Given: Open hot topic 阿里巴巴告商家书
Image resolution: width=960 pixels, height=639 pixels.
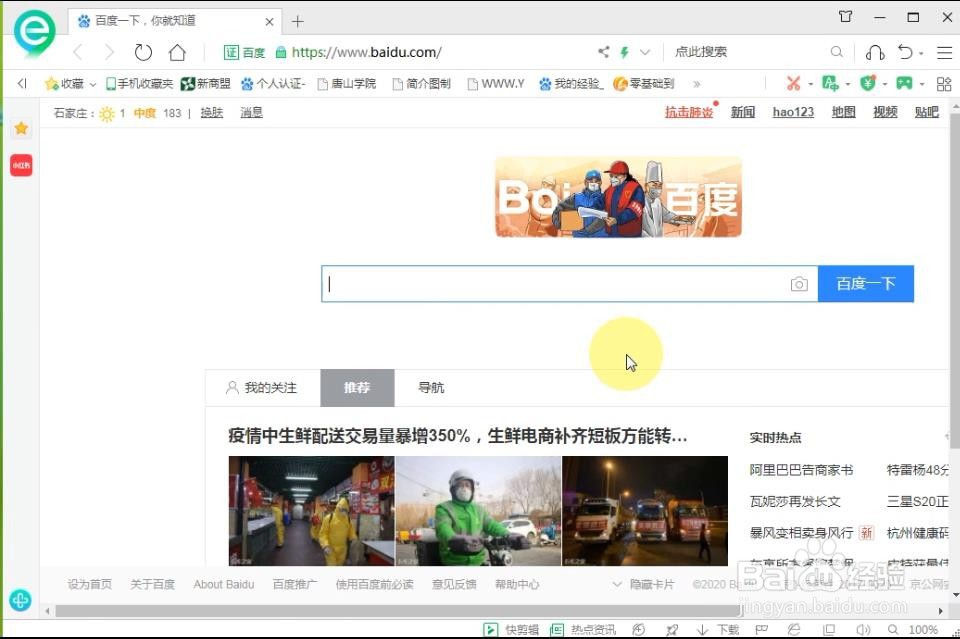Looking at the screenshot, I should 801,470.
